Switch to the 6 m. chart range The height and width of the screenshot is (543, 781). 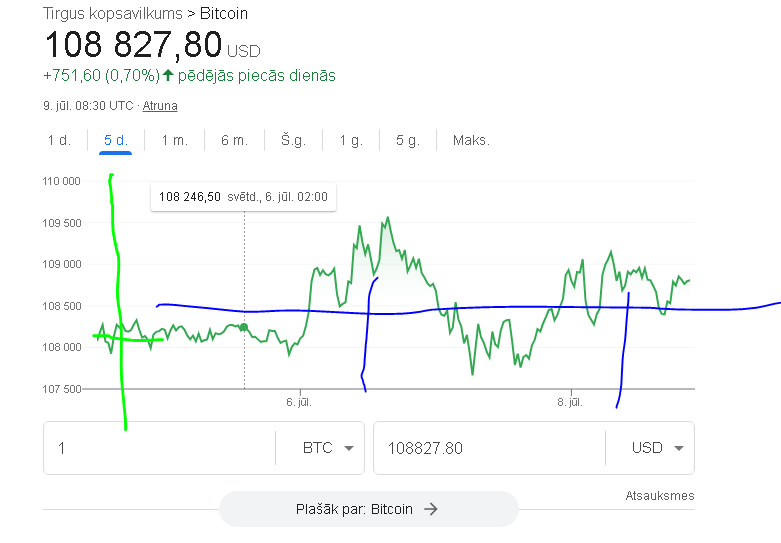[x=234, y=140]
